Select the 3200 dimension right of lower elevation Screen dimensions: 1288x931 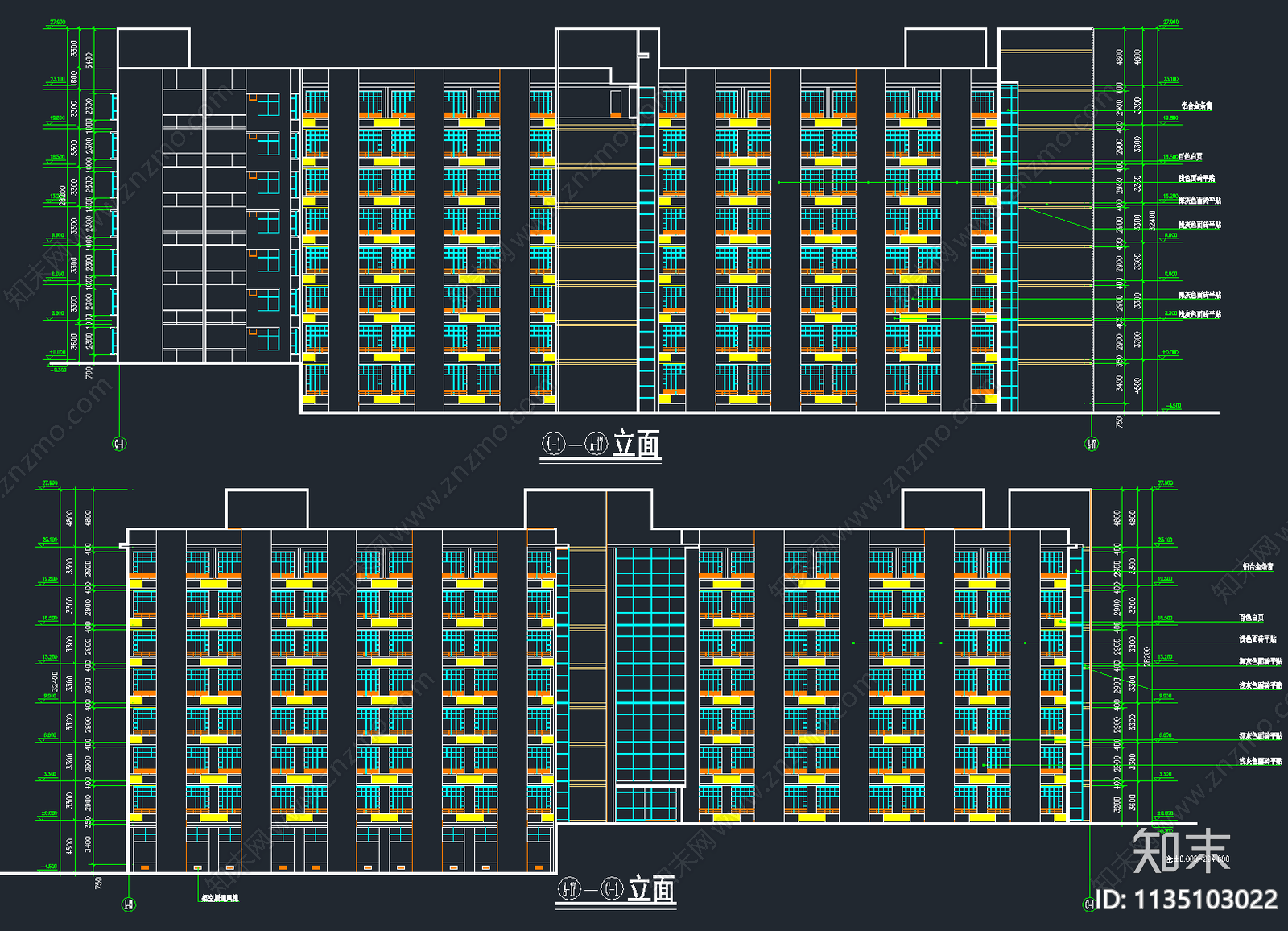tap(1117, 805)
